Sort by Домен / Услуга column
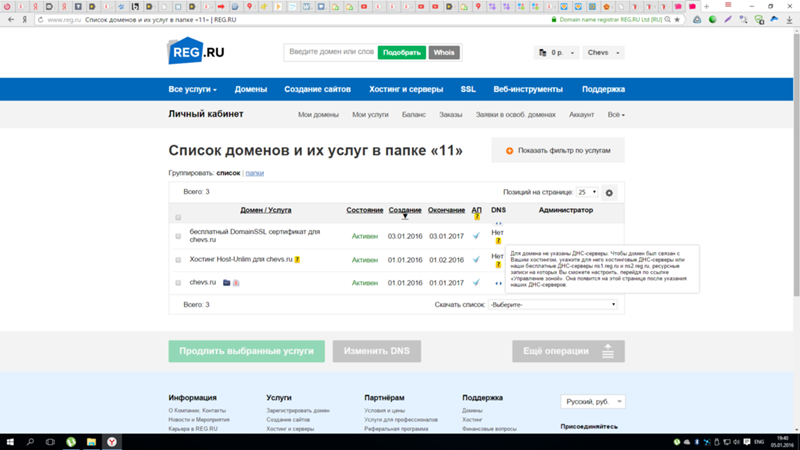800x450 pixels. [x=266, y=210]
